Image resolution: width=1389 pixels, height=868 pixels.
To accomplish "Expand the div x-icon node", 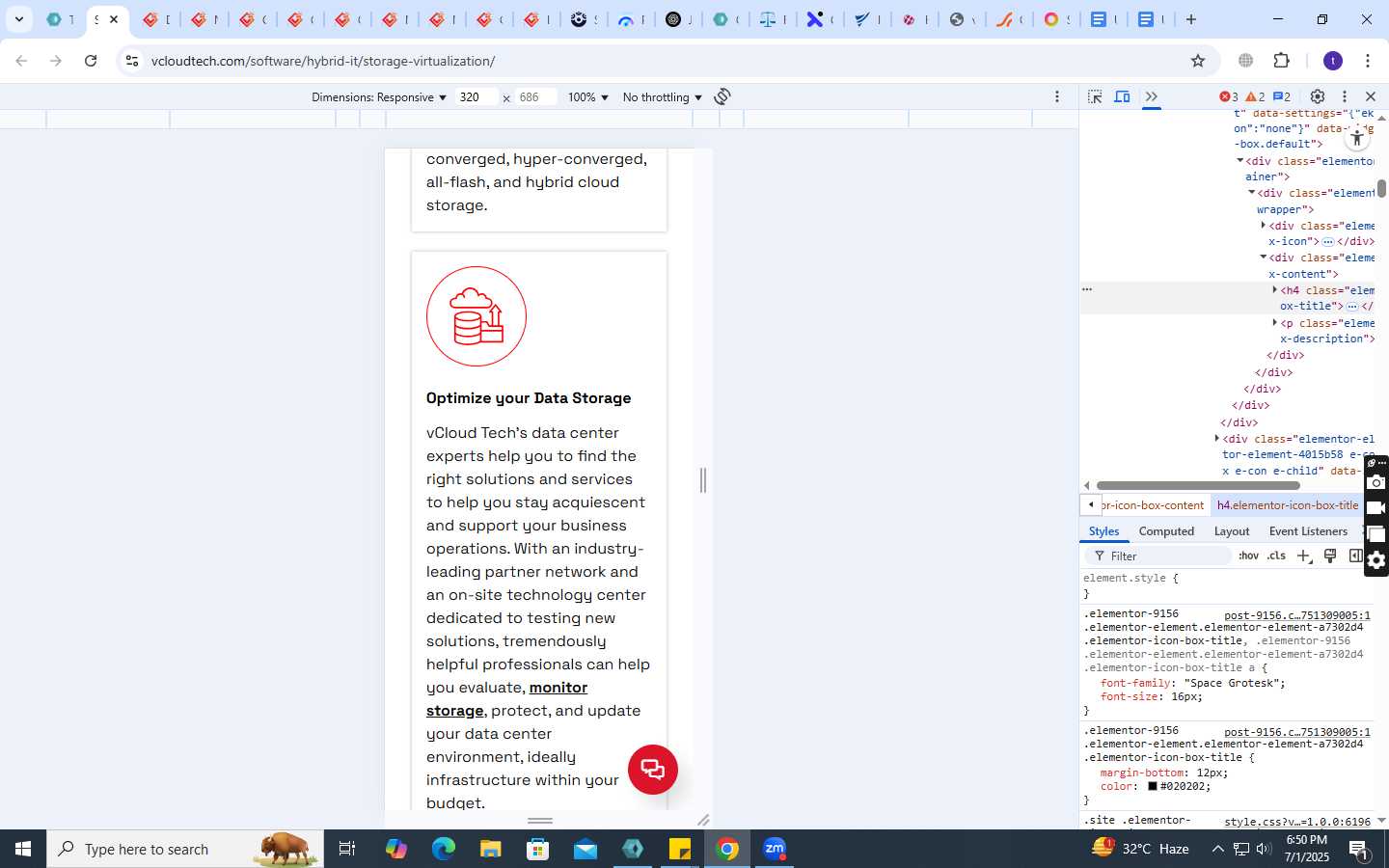I will (1263, 225).
